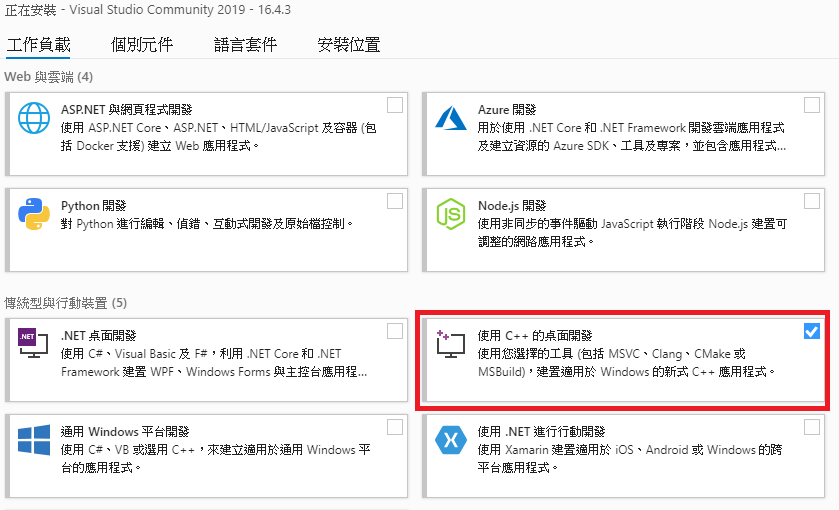Click the 通用 Windows 平台開發 title
Viewport: 839px width, 510px height.
tap(125, 431)
